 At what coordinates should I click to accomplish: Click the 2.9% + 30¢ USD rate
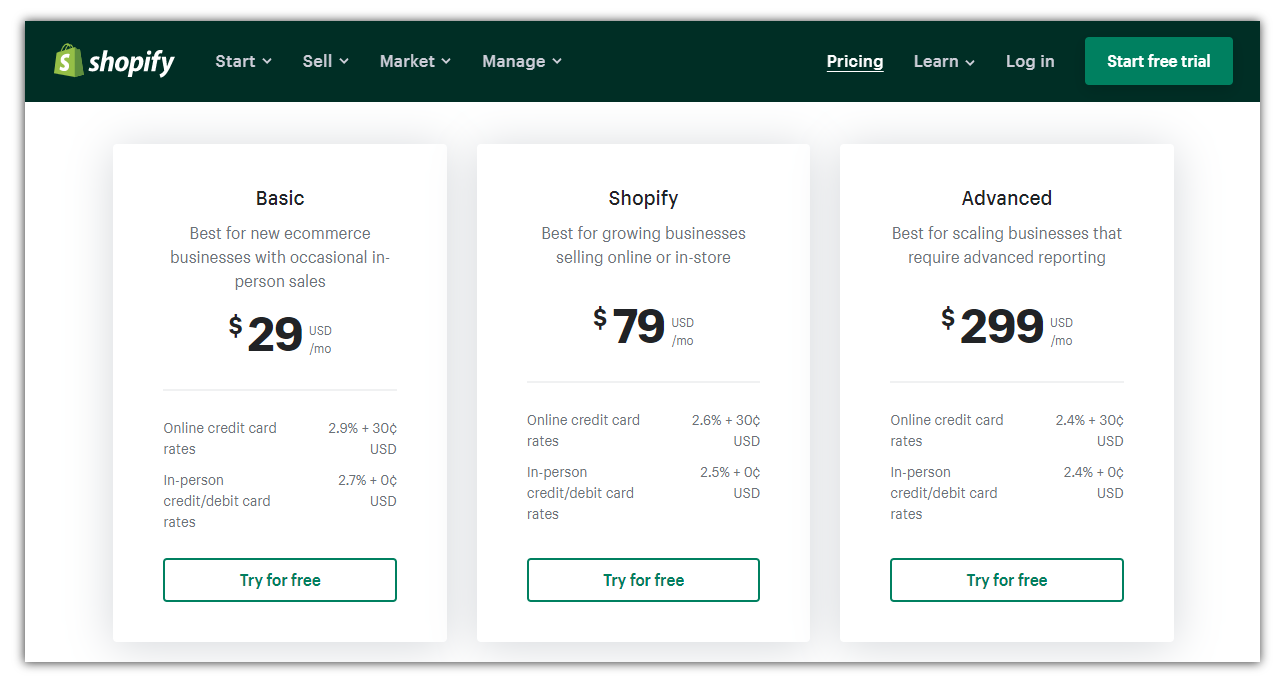[362, 438]
